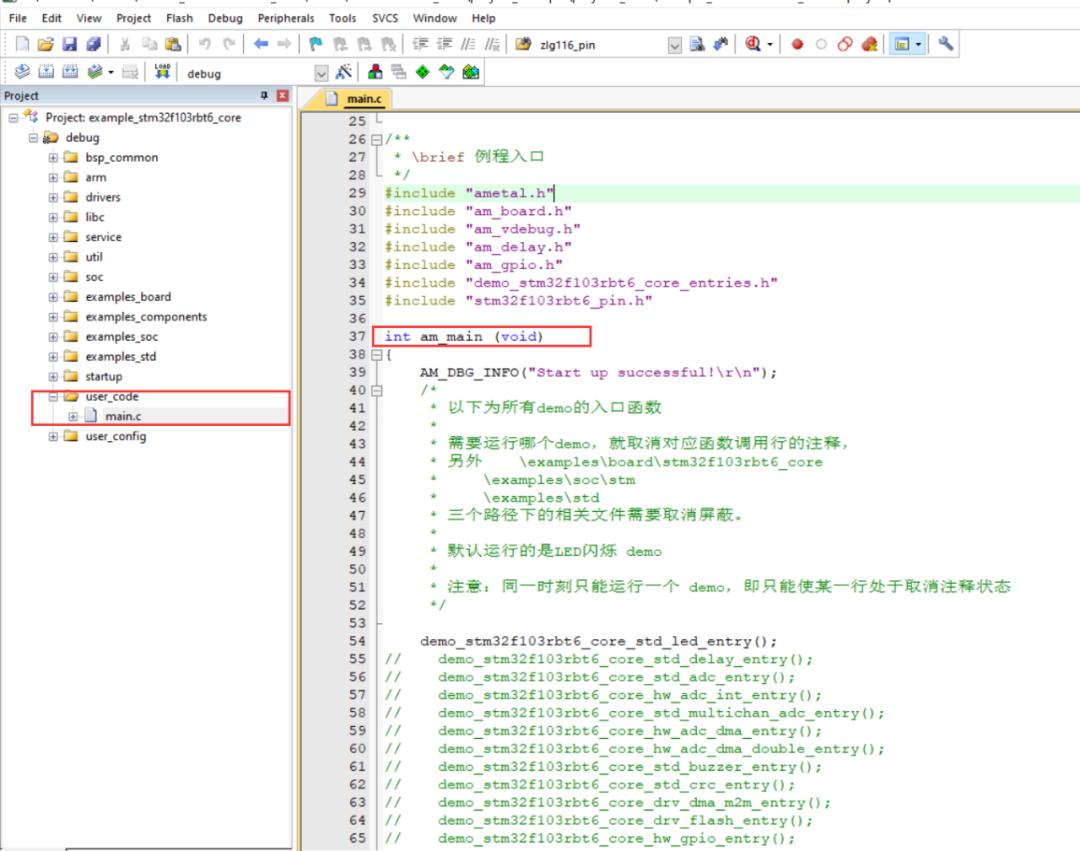
Task: Toggle pin on Project panel
Action: pos(264,95)
